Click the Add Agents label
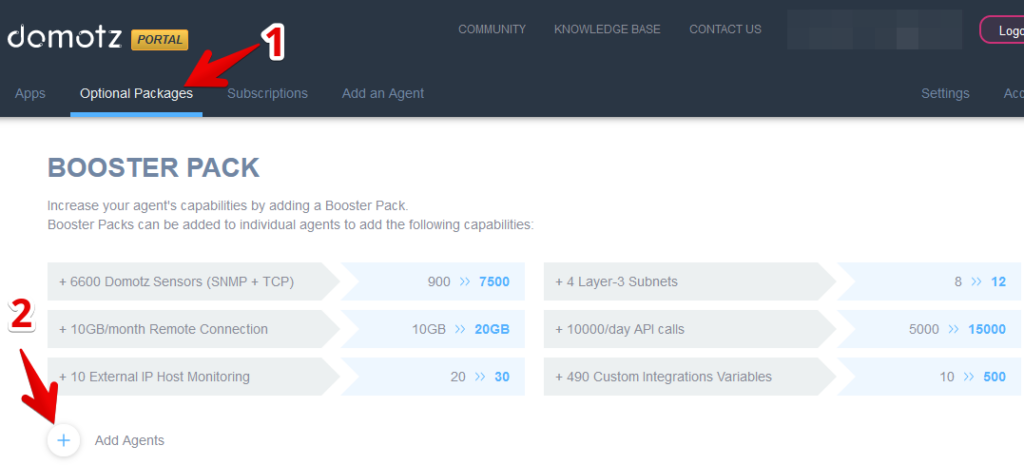The image size is (1024, 465). [129, 441]
